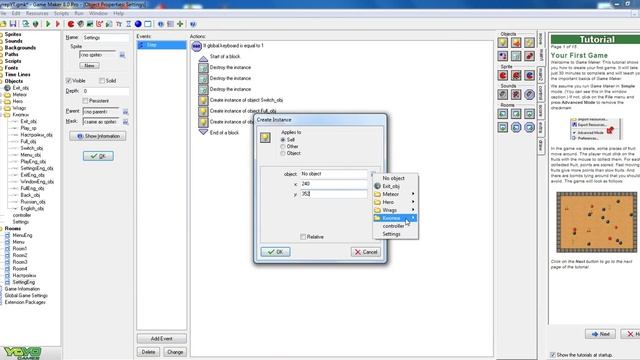The height and width of the screenshot is (360, 640).
Task: Select Previous Room action icon
Action: [x=503, y=114]
